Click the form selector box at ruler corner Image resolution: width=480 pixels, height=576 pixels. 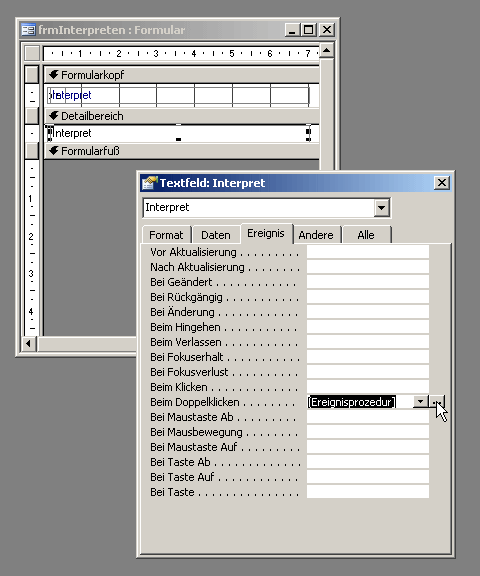[x=32, y=53]
